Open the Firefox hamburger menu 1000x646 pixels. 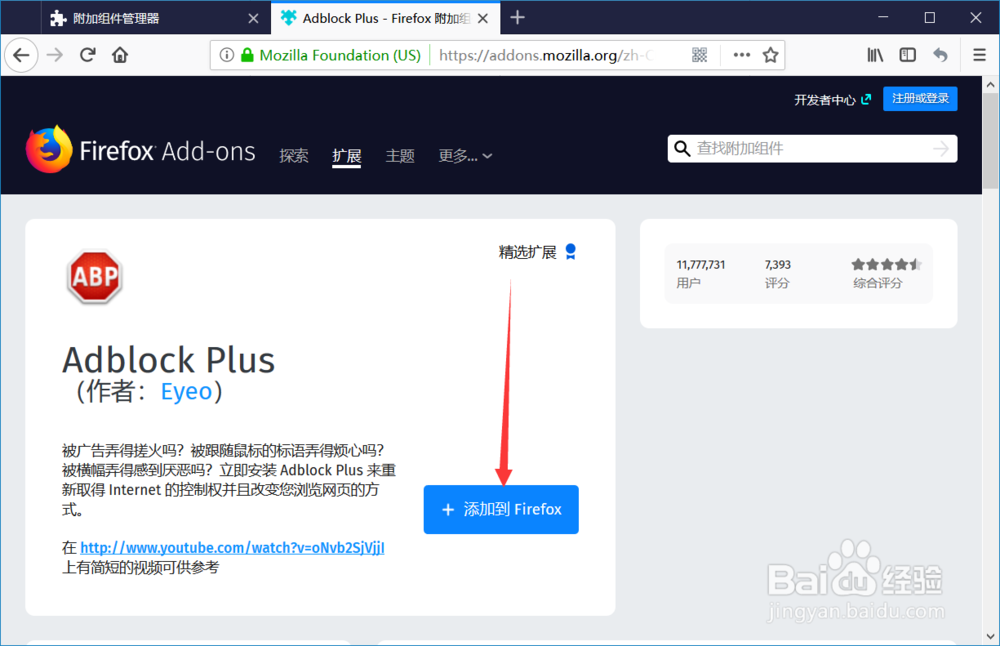click(x=980, y=55)
